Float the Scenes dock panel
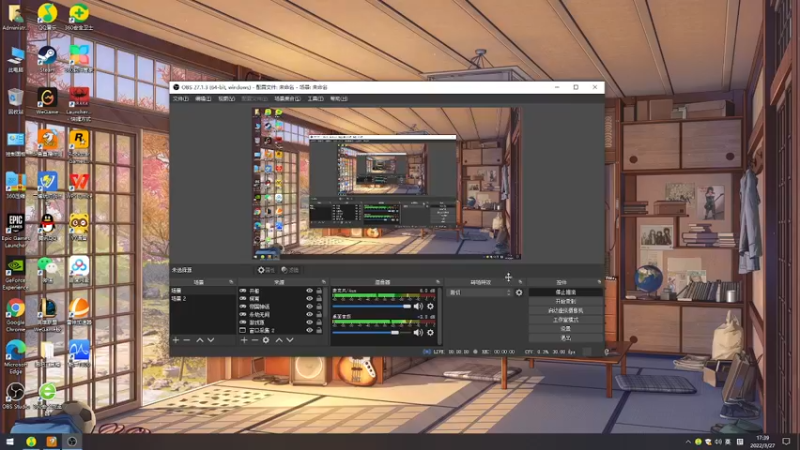Image resolution: width=800 pixels, height=450 pixels. coord(231,282)
